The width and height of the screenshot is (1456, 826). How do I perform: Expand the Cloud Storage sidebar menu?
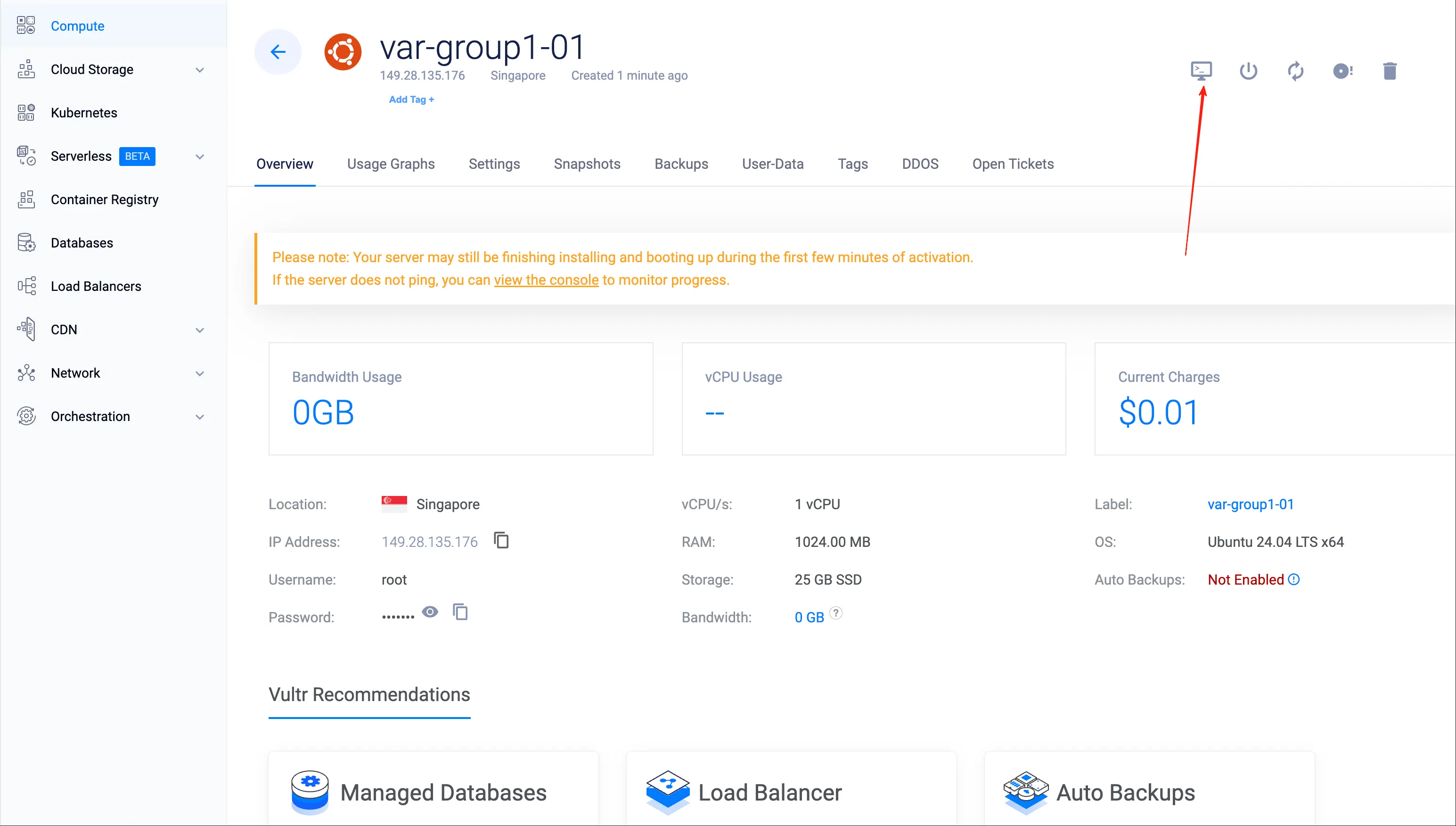[x=200, y=70]
